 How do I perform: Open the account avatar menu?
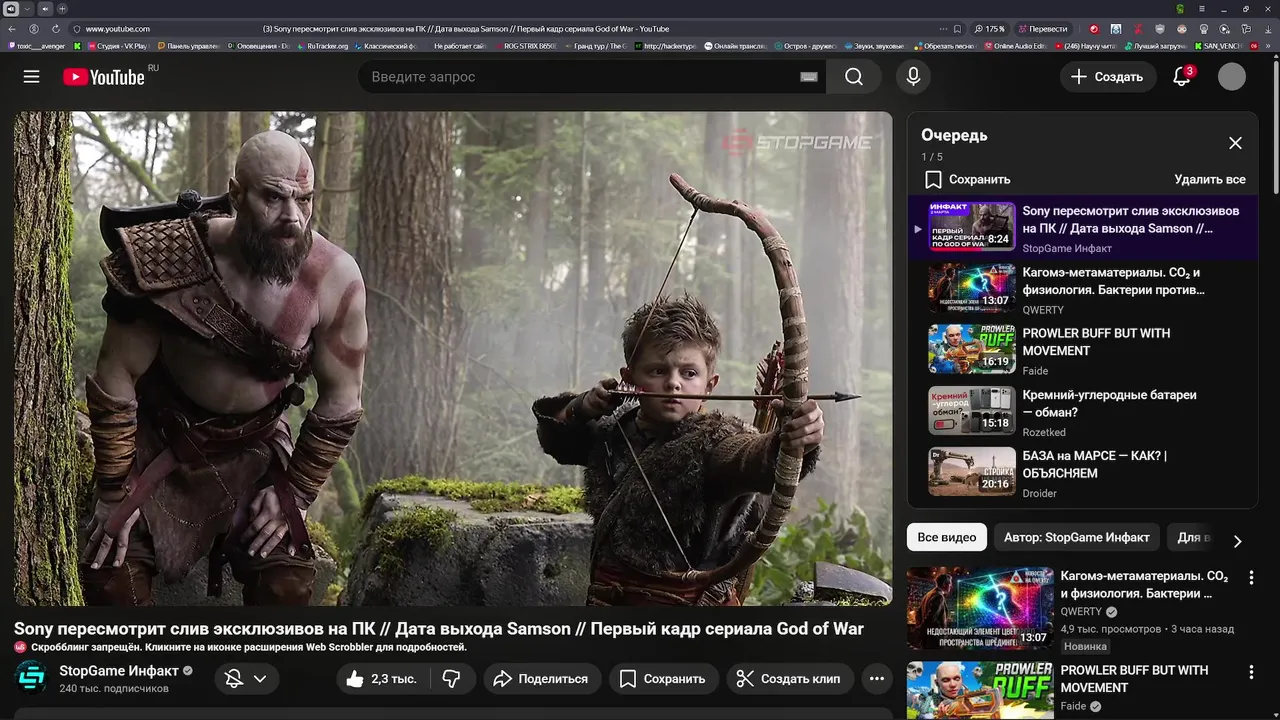point(1232,77)
